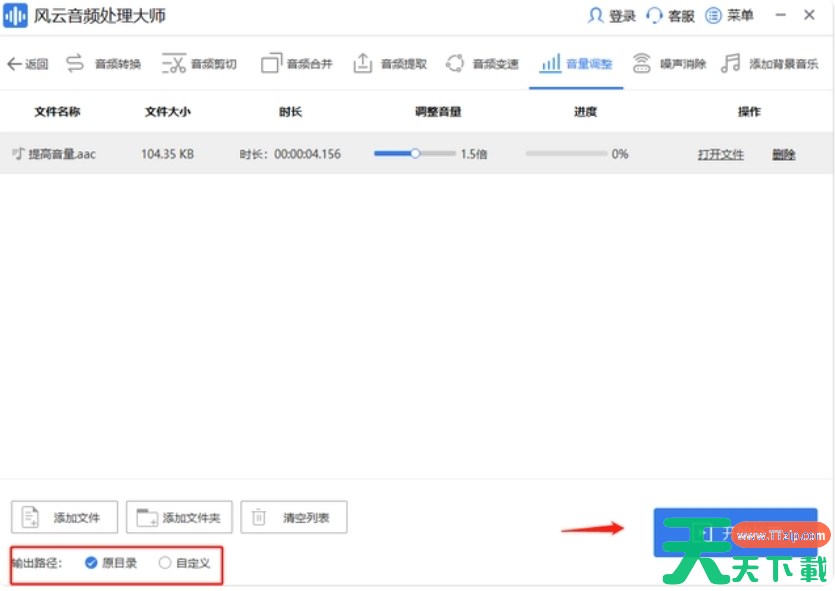Select the 音频提取 extraction tool
835x591 pixels.
pos(389,61)
